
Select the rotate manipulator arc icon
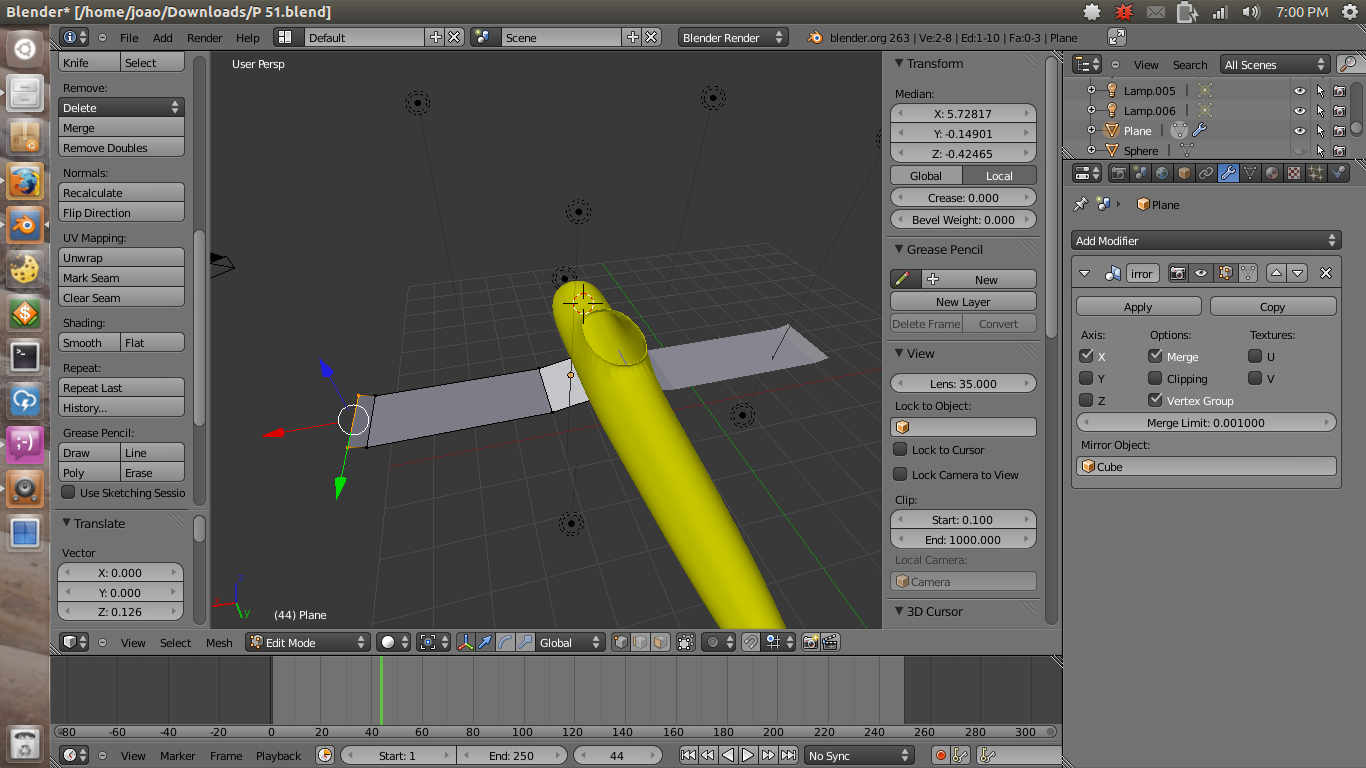coord(505,642)
